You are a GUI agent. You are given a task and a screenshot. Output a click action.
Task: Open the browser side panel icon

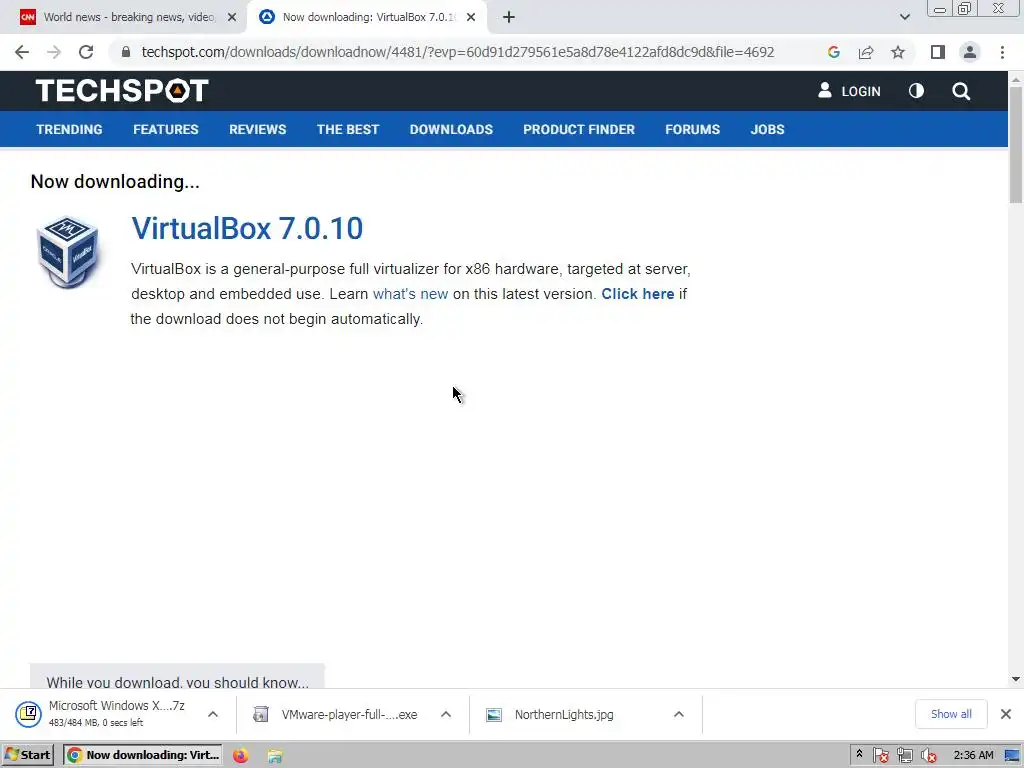point(938,52)
